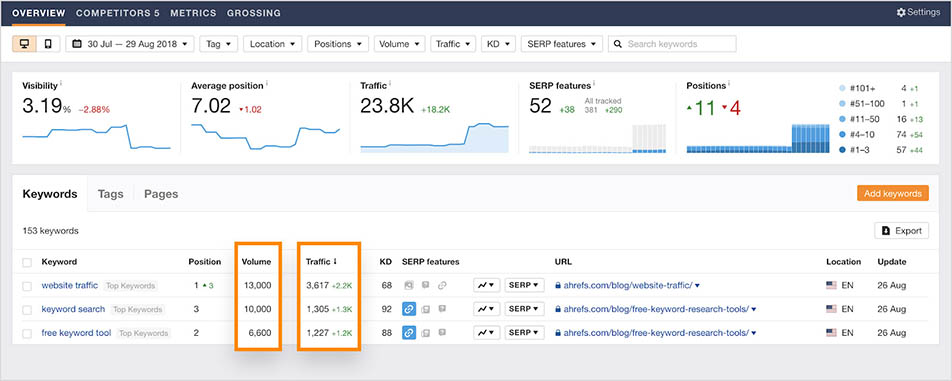Image resolution: width=952 pixels, height=381 pixels.
Task: Open the Pages tab
Action: click(x=161, y=194)
